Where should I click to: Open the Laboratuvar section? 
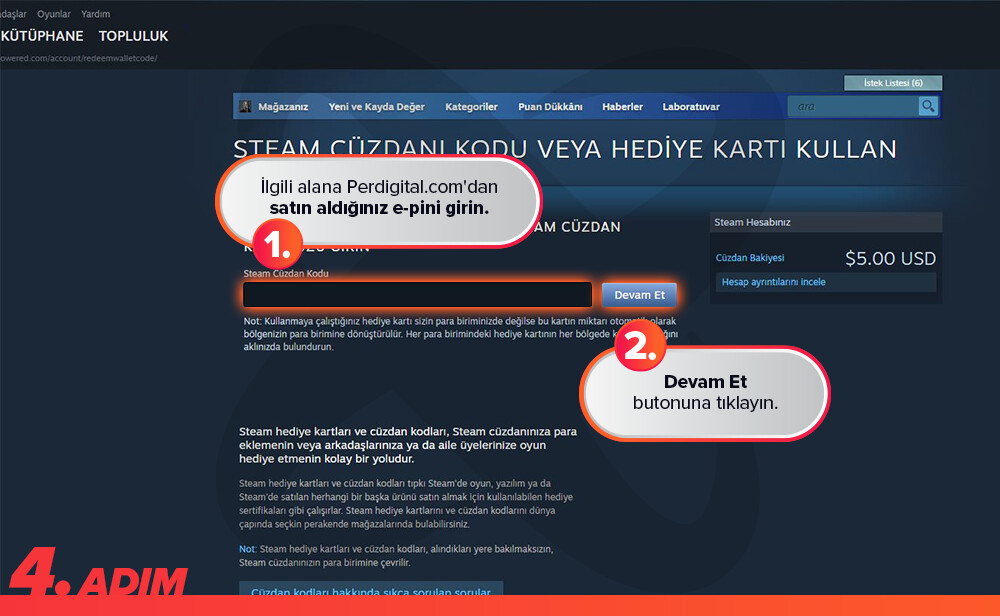tap(690, 107)
